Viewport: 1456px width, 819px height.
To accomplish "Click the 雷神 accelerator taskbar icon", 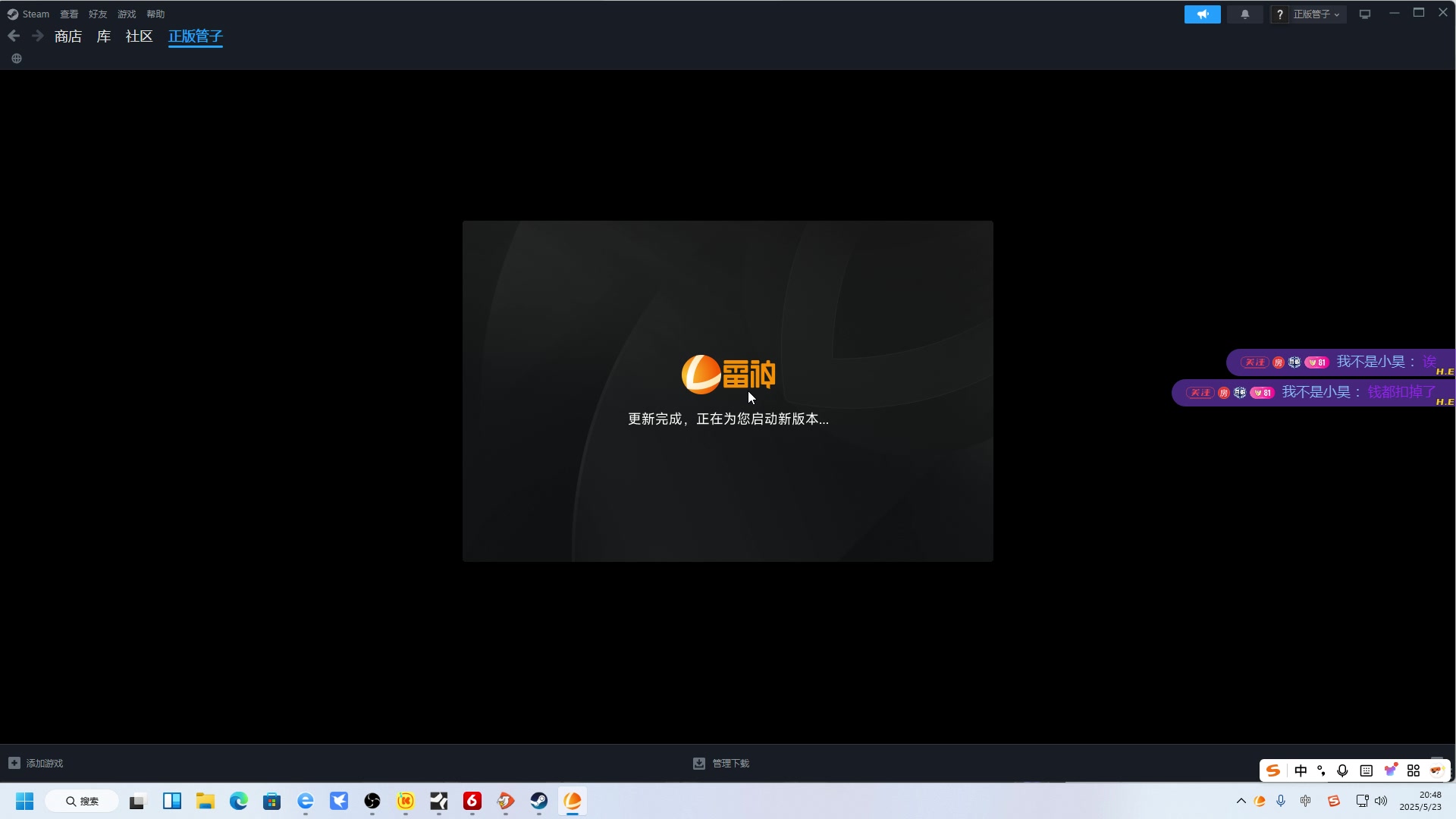I will pos(573,801).
